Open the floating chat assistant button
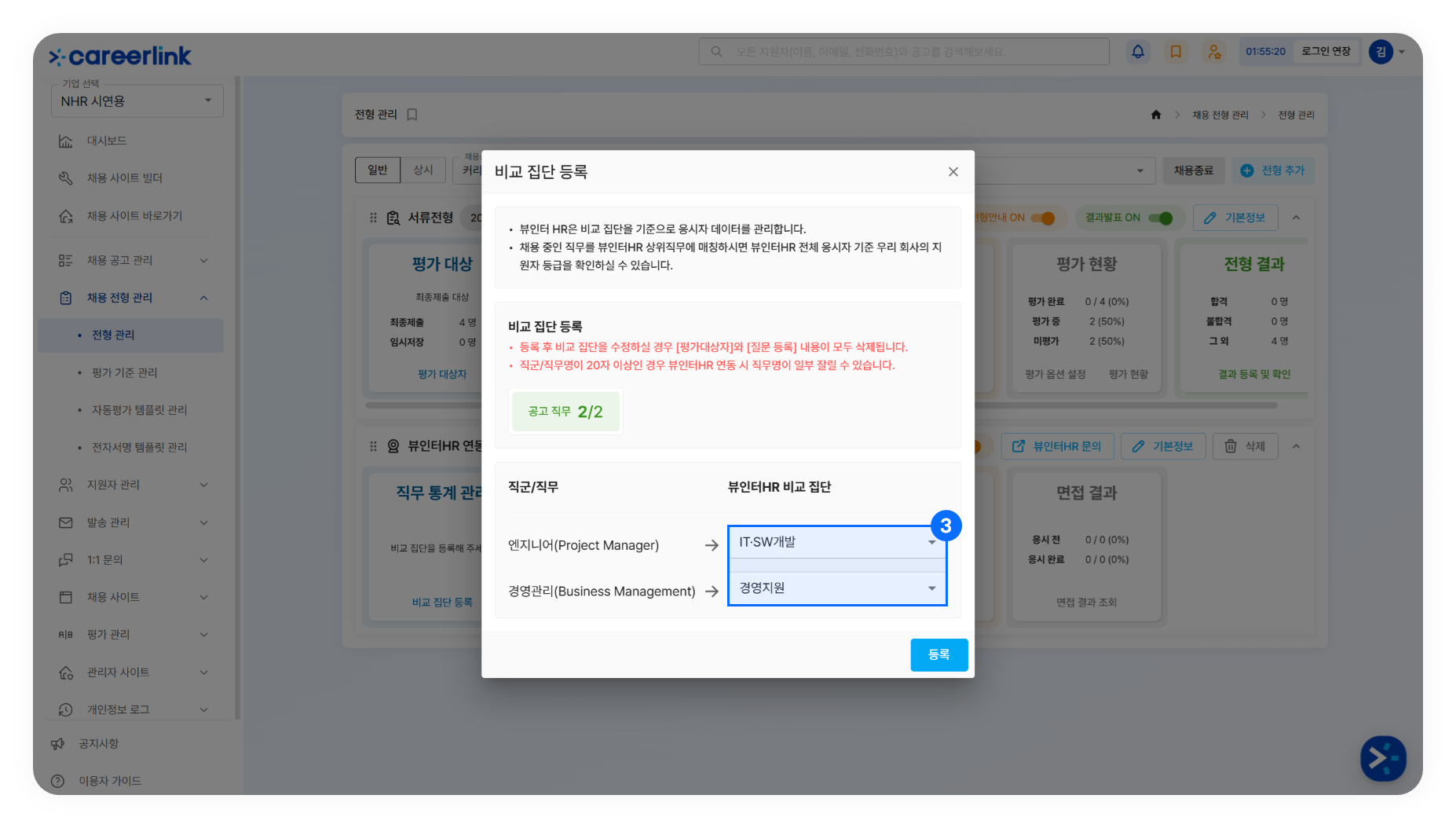 pos(1383,758)
